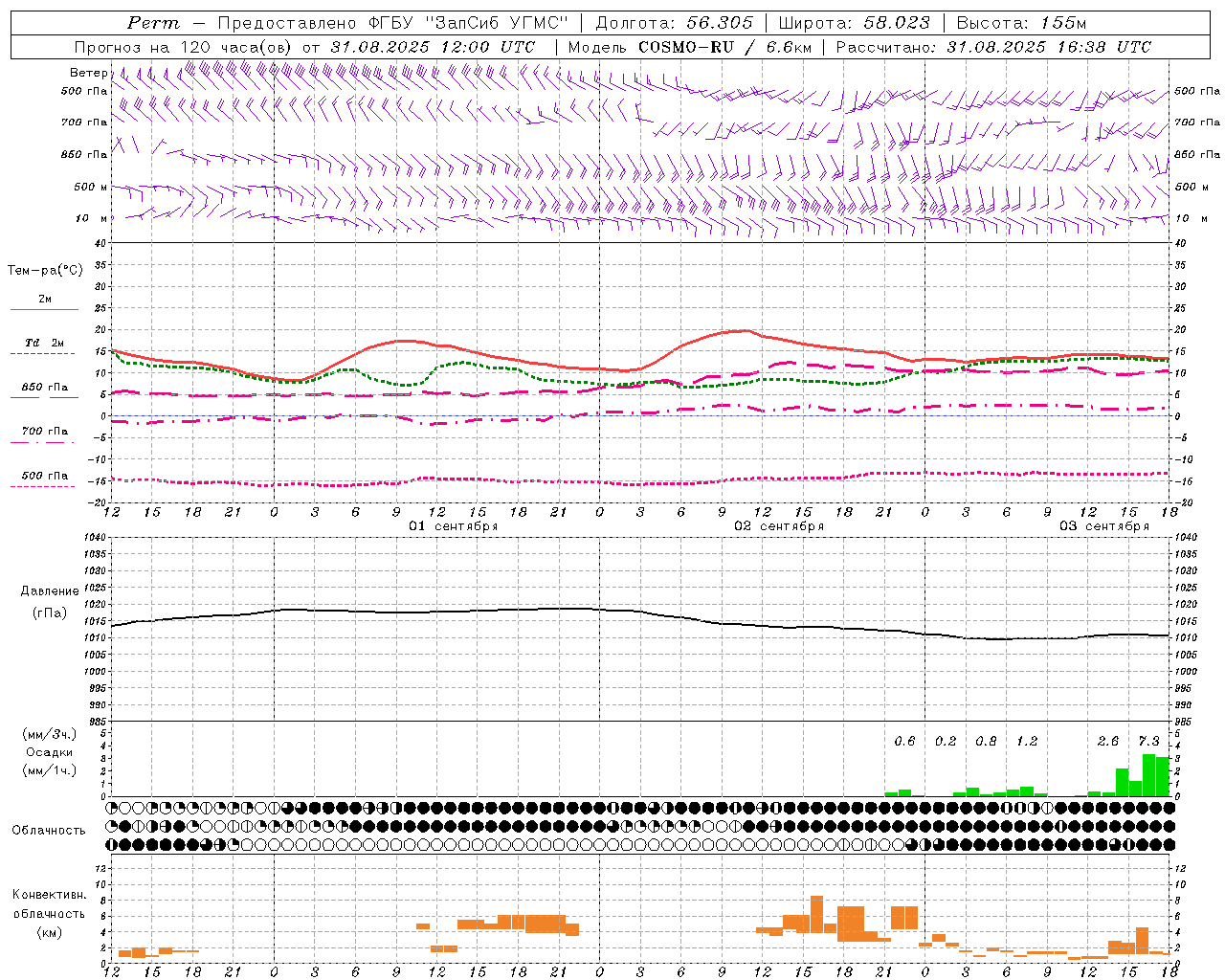Click the '2м' temperature legend label
This screenshot has height=980, width=1225.
pyautogui.click(x=45, y=299)
